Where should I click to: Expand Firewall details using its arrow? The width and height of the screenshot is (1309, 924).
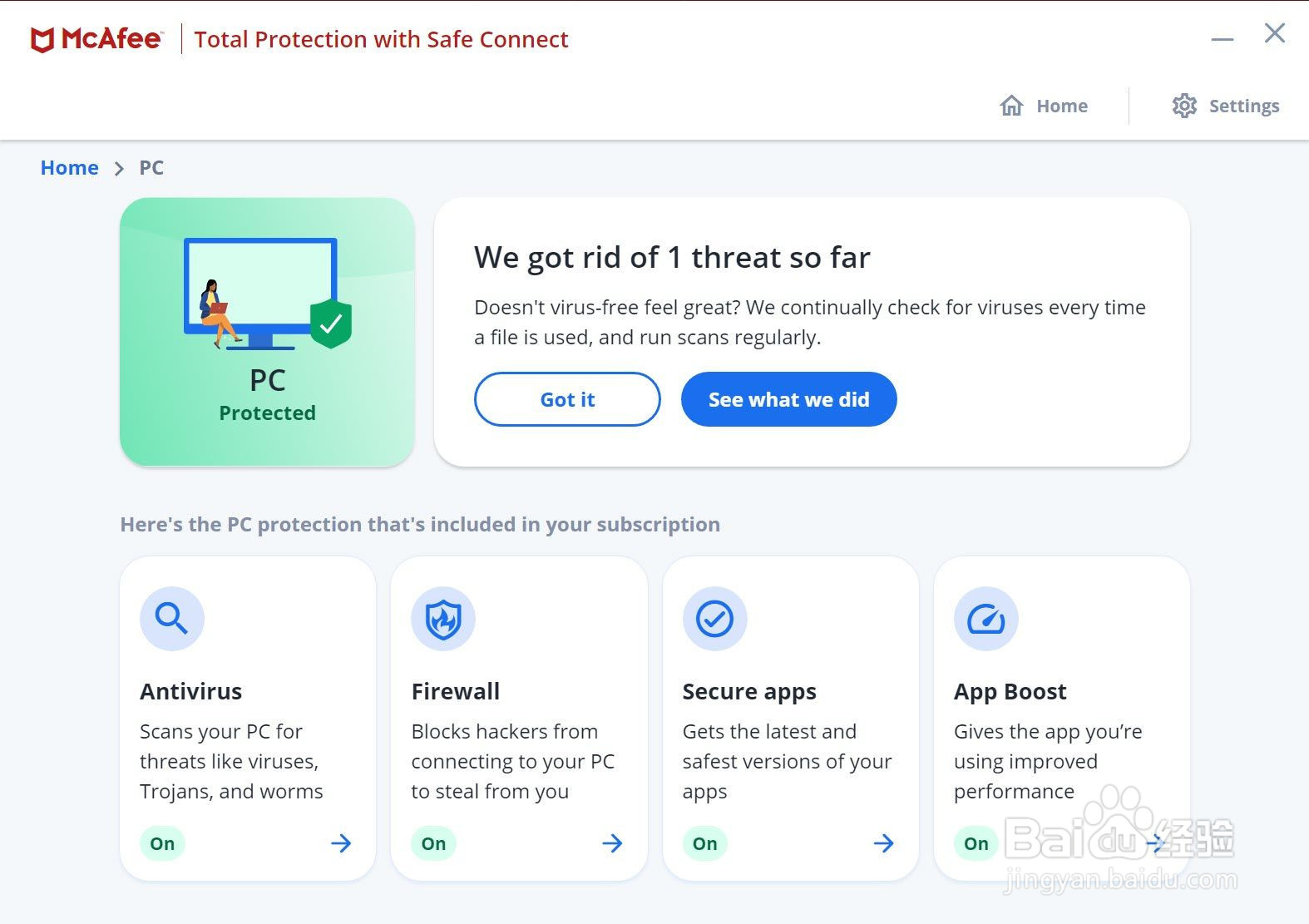pyautogui.click(x=612, y=843)
